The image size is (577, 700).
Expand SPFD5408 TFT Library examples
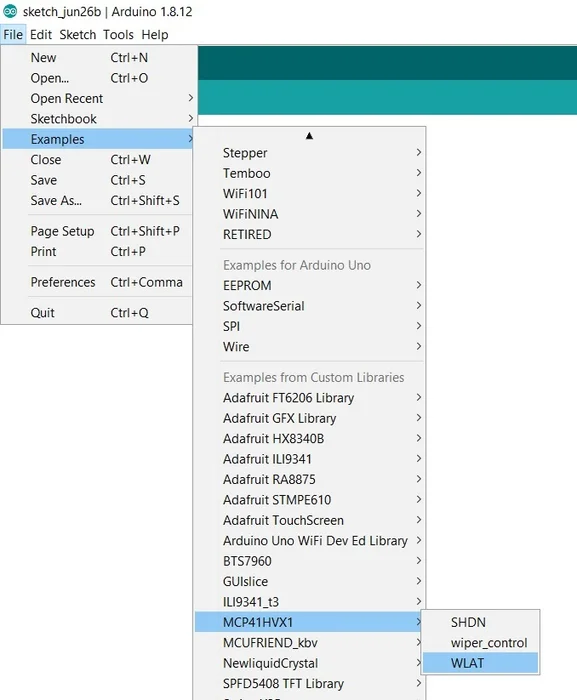pyautogui.click(x=310, y=683)
